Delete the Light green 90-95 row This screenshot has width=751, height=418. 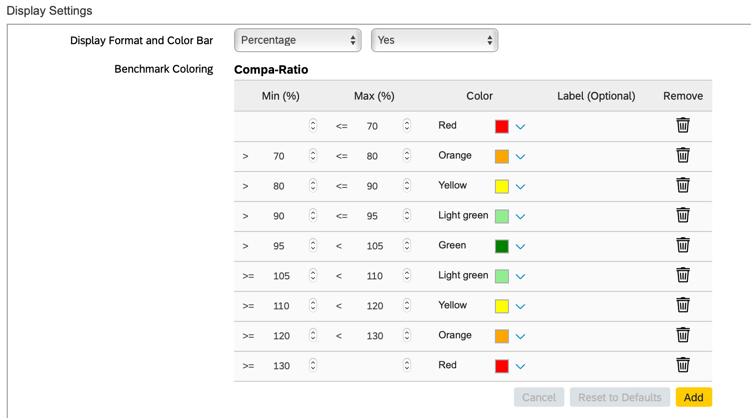(x=682, y=215)
